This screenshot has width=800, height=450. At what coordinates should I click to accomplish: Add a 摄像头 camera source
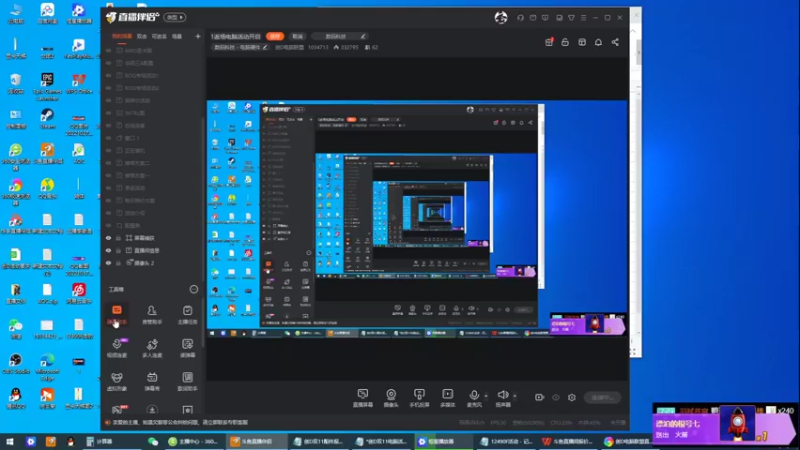click(x=391, y=397)
